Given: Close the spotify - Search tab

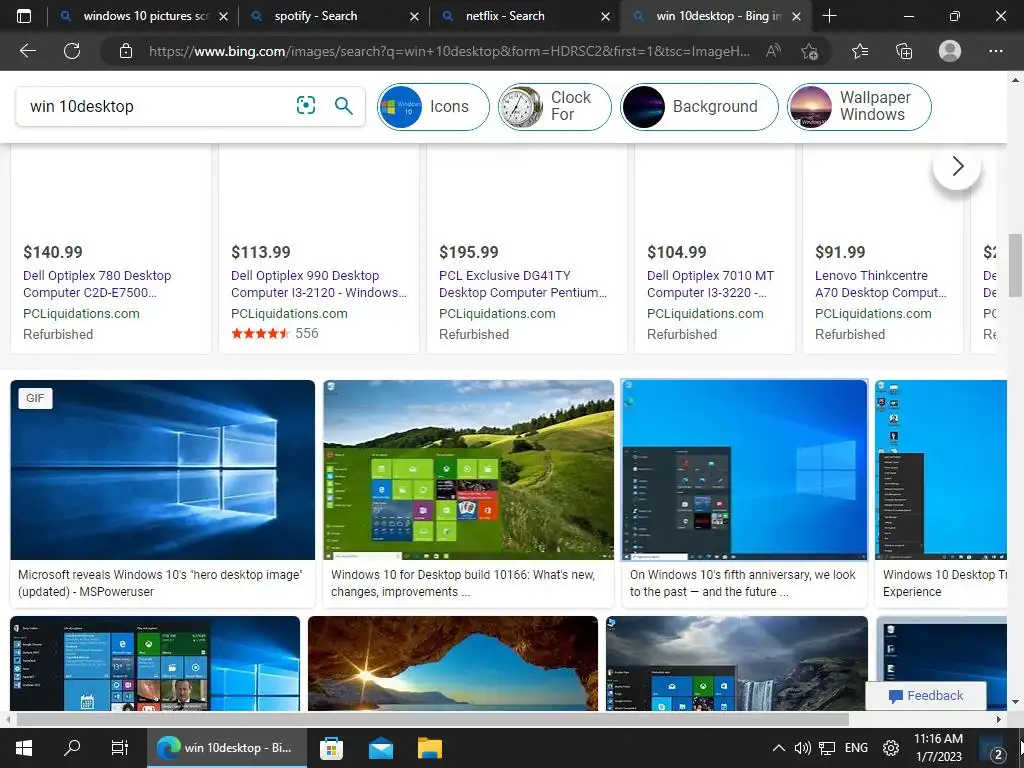Looking at the screenshot, I should click(414, 16).
